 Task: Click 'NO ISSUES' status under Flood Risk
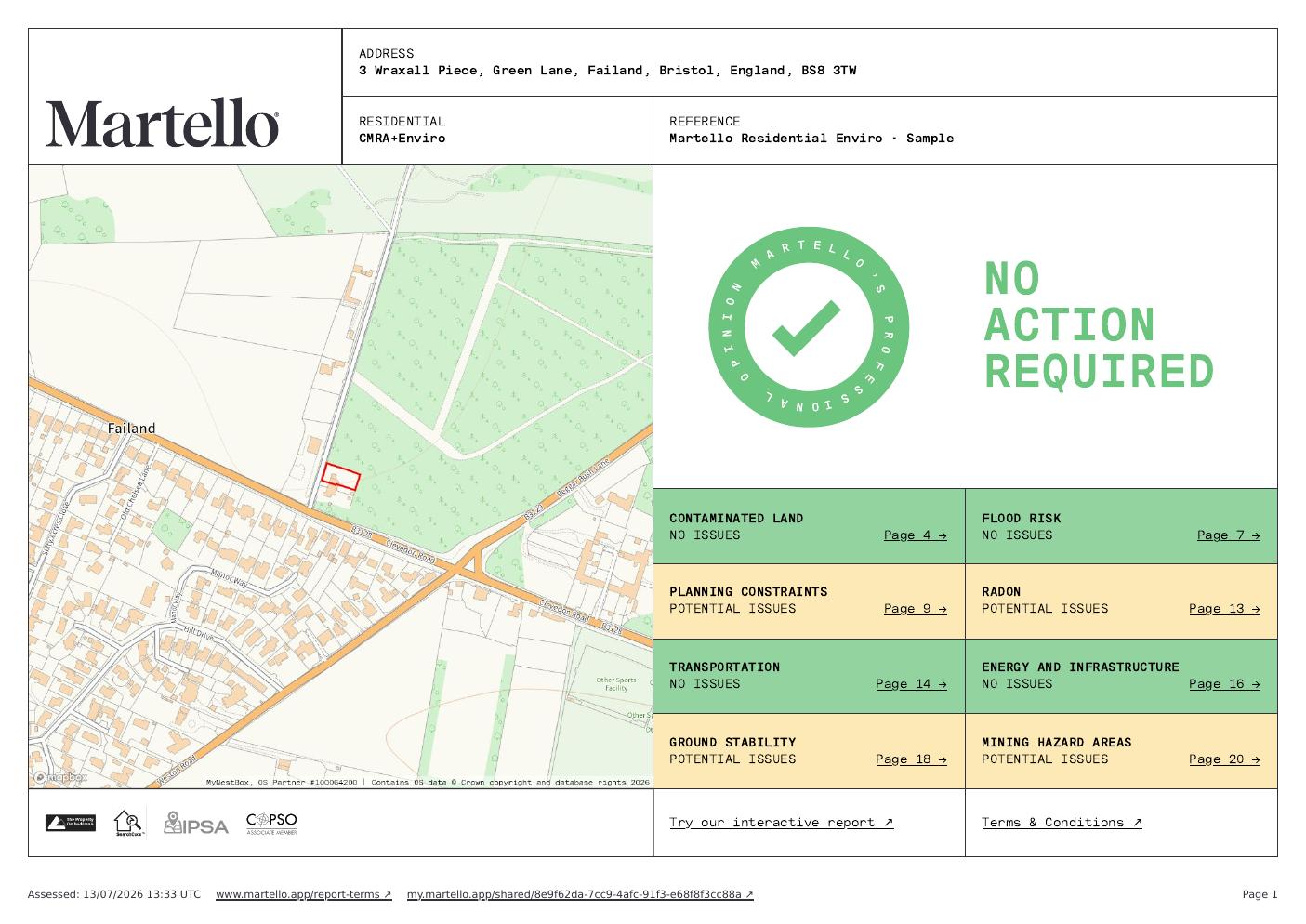click(1017, 535)
